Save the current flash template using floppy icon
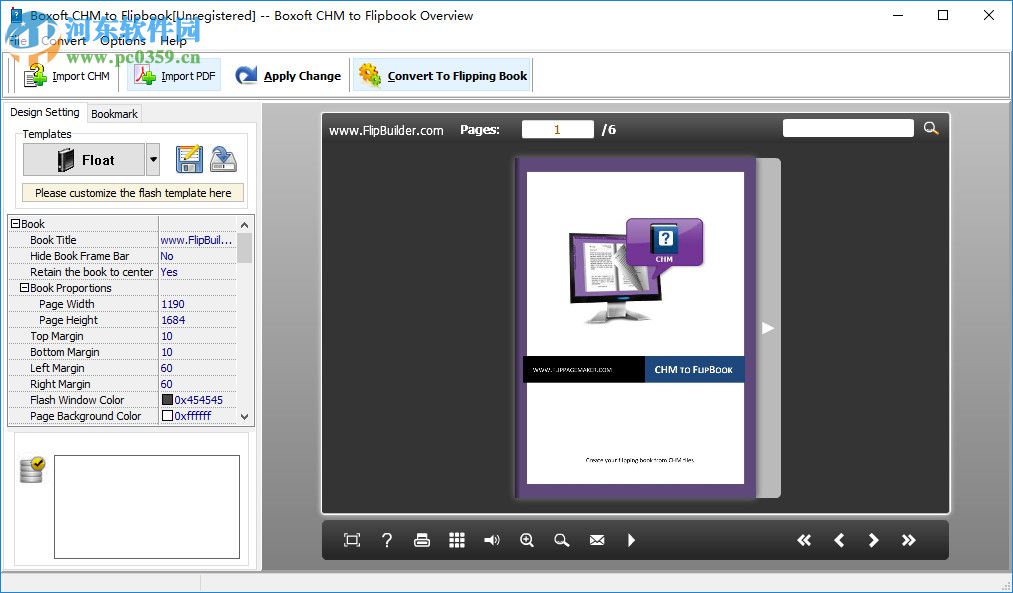The image size is (1013, 593). (188, 158)
